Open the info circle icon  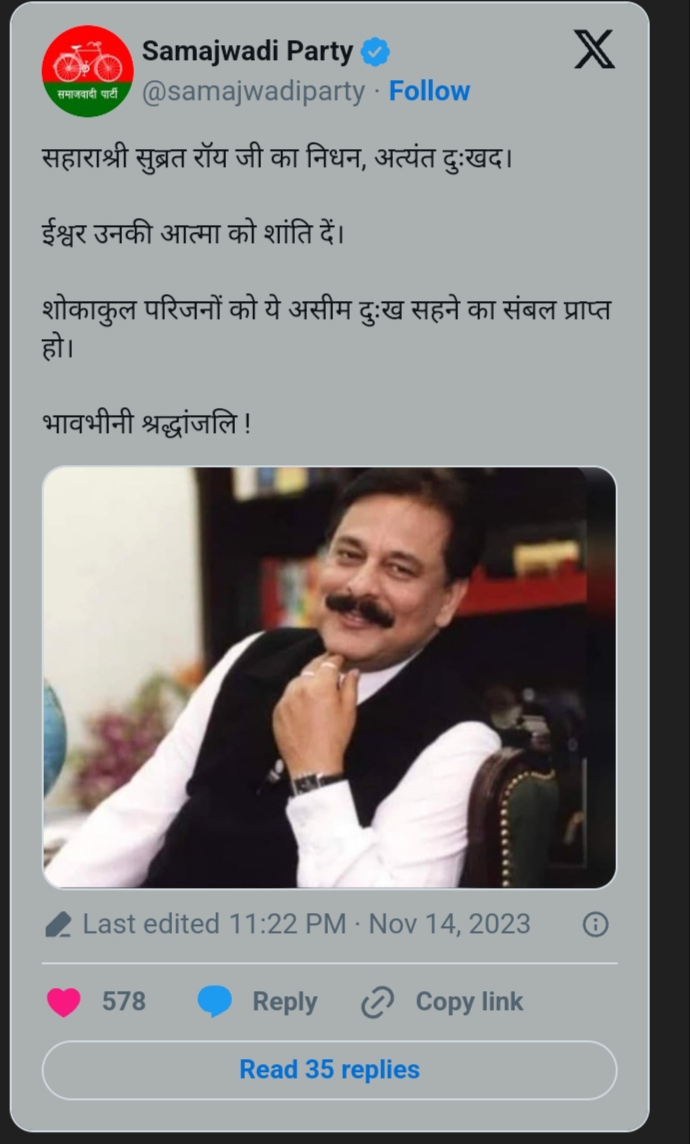click(595, 924)
